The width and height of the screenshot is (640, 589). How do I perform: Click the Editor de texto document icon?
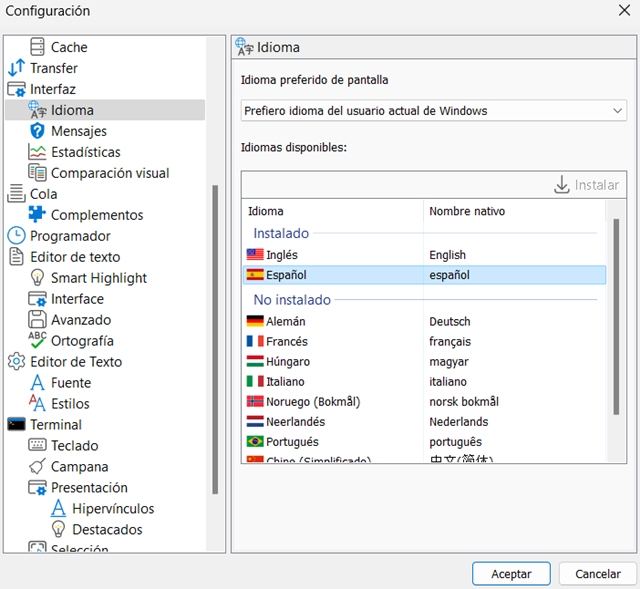click(x=16, y=257)
